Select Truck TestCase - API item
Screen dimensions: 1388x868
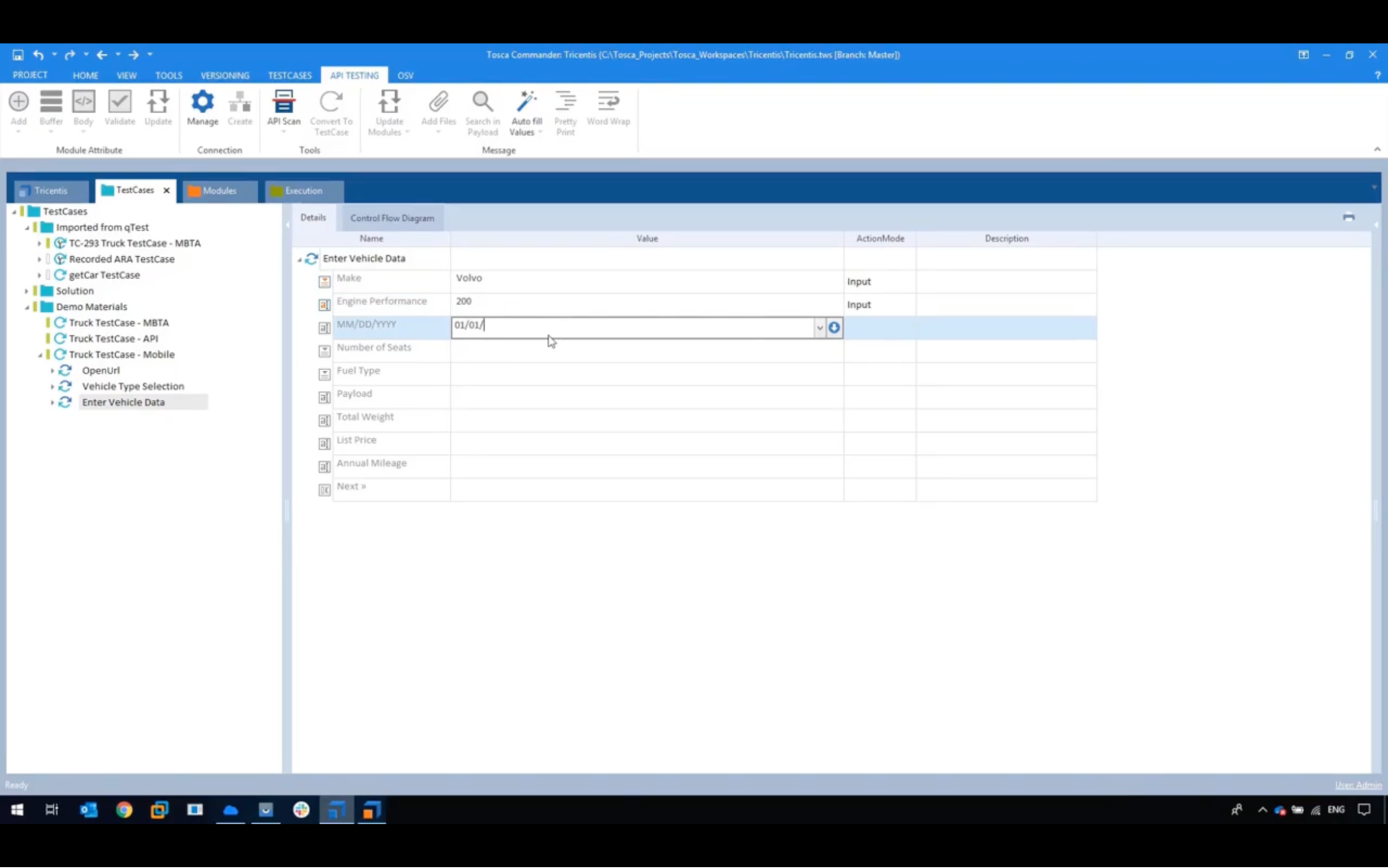[113, 339]
